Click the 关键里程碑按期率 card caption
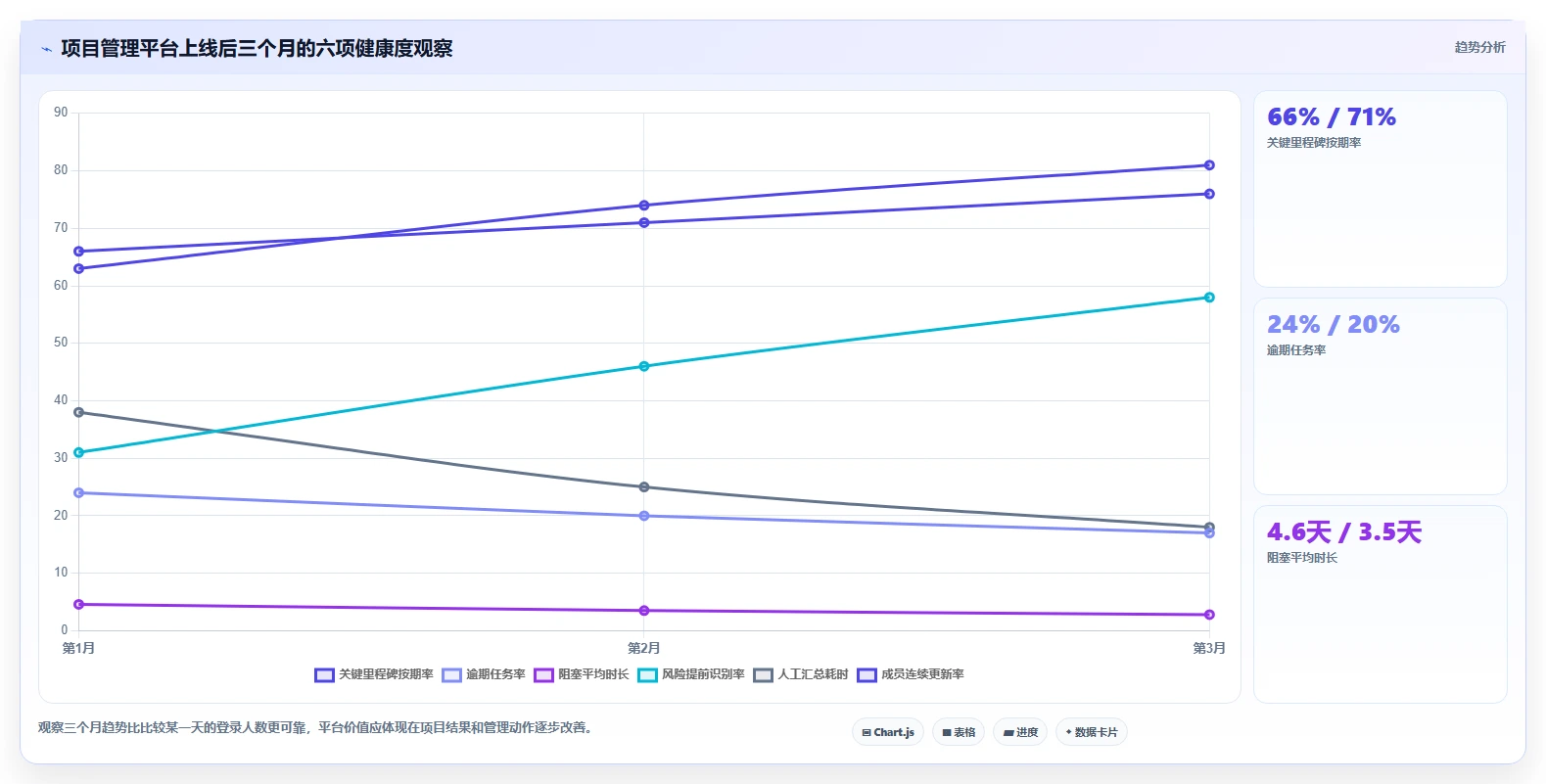The image size is (1546, 784). 1314,143
